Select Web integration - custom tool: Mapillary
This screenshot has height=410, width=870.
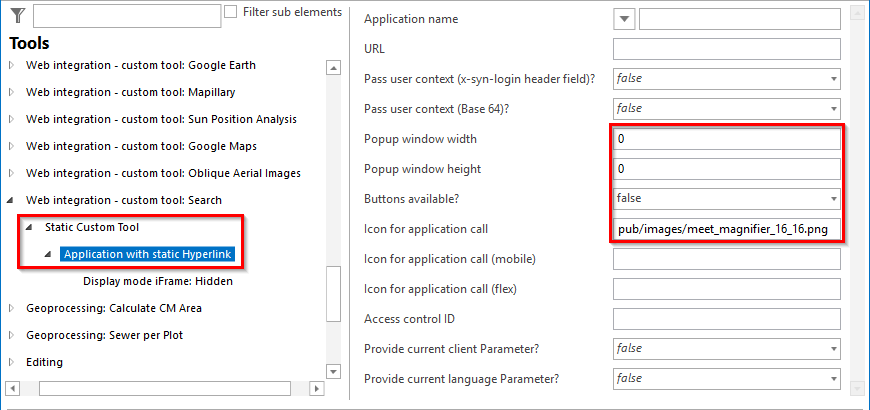[130, 92]
